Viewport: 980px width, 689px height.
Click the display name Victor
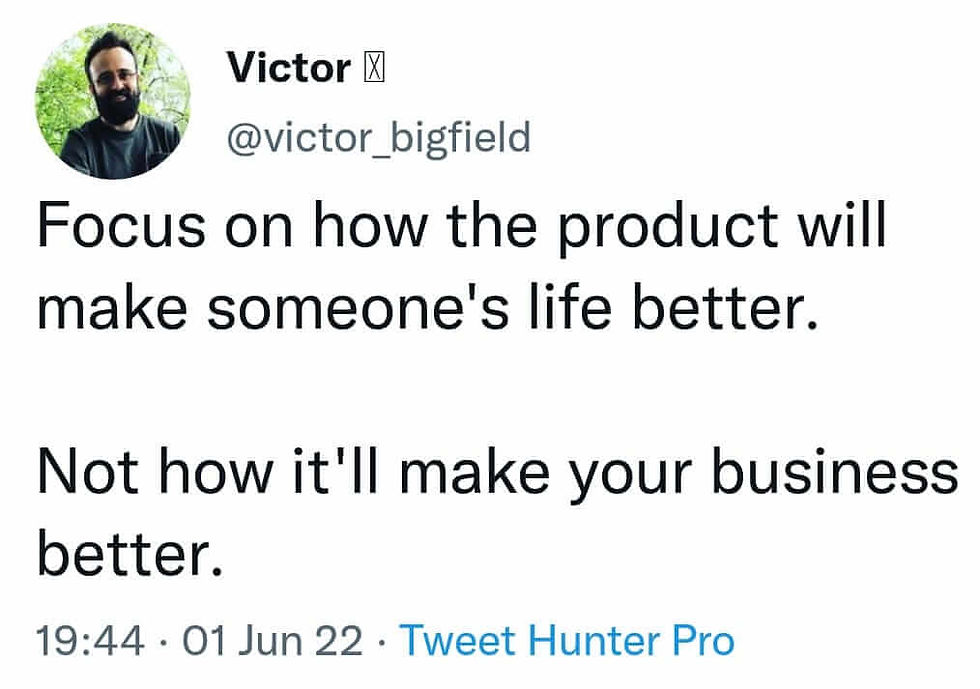[288, 68]
